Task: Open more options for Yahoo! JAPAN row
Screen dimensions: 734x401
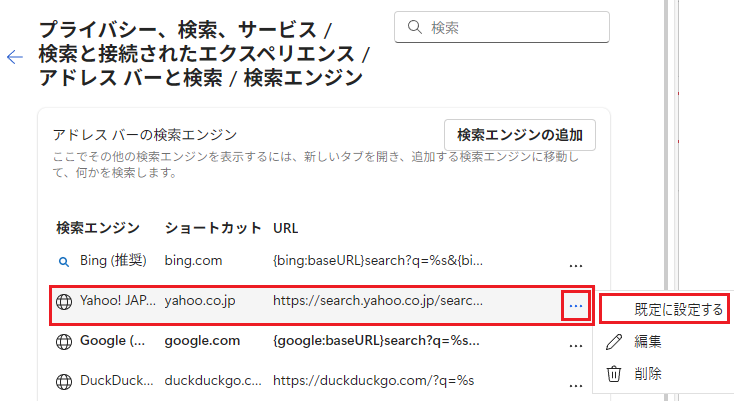Action: [575, 306]
